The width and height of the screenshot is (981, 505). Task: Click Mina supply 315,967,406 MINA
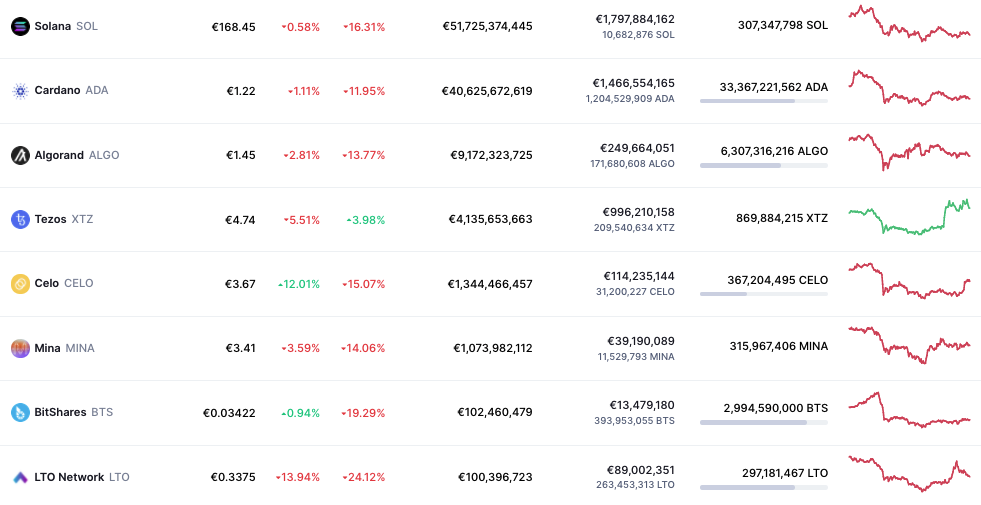[x=779, y=346]
